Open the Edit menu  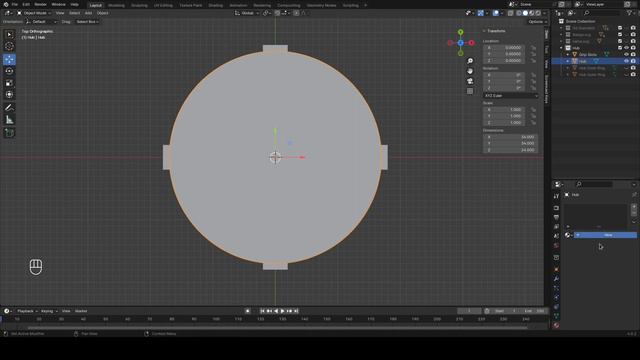[26, 4]
